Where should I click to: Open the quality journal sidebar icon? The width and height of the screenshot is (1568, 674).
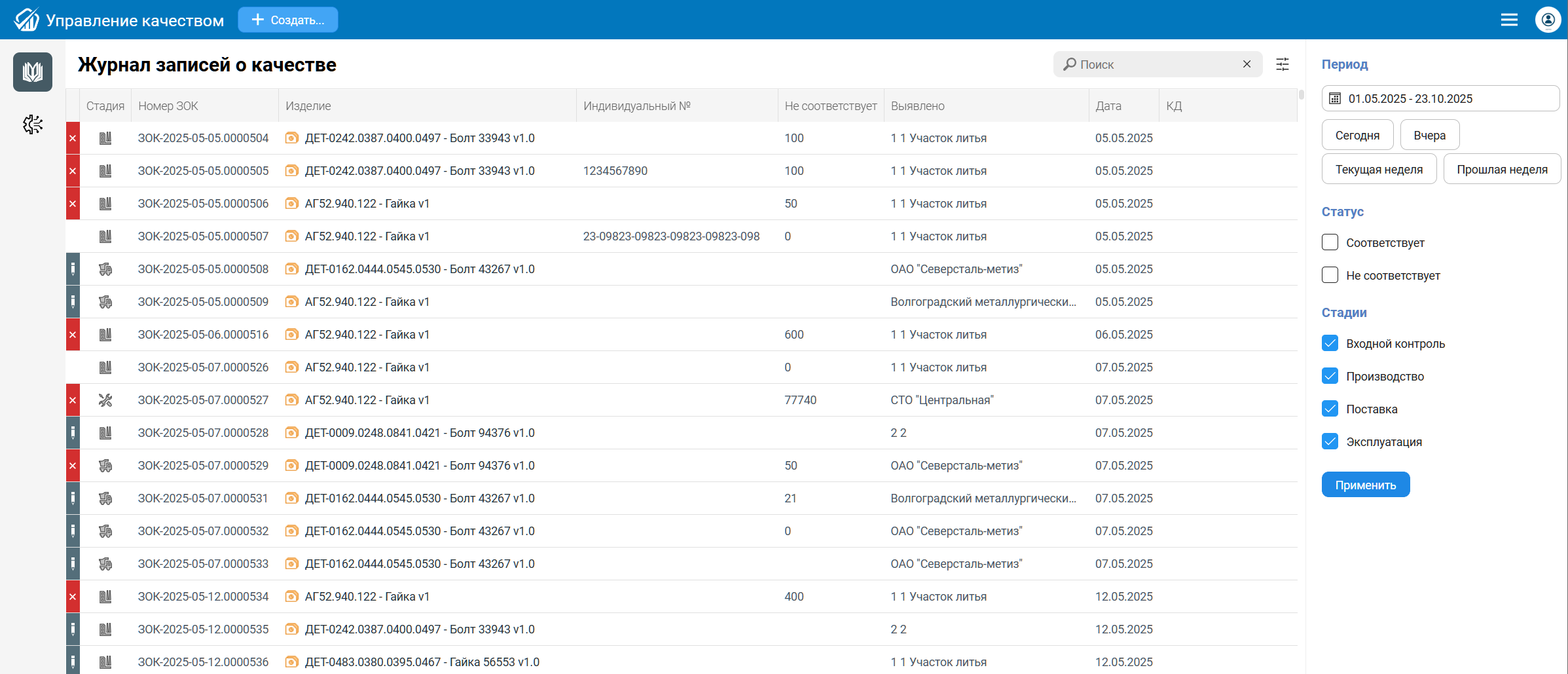pos(32,72)
